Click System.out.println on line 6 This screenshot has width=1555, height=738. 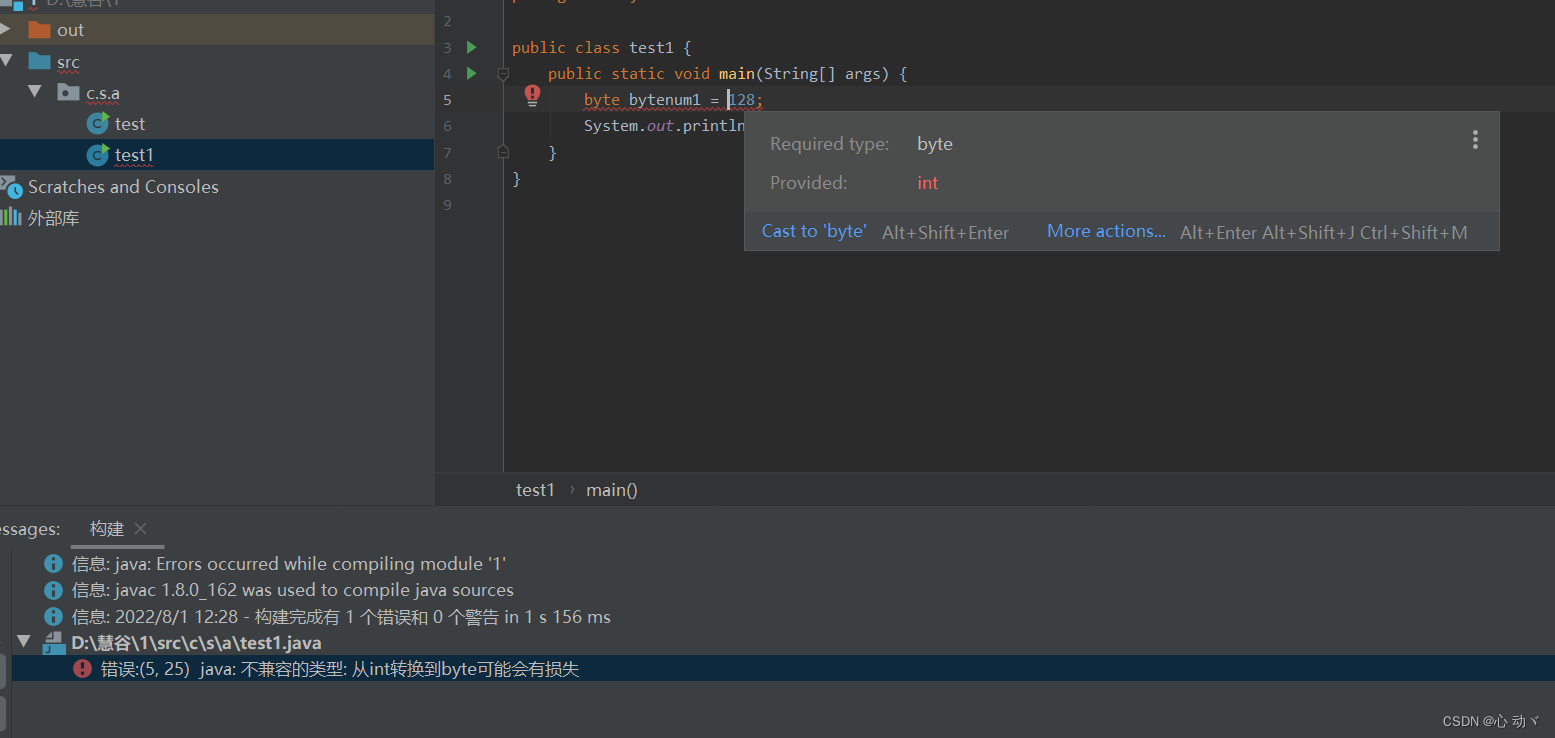(665, 126)
